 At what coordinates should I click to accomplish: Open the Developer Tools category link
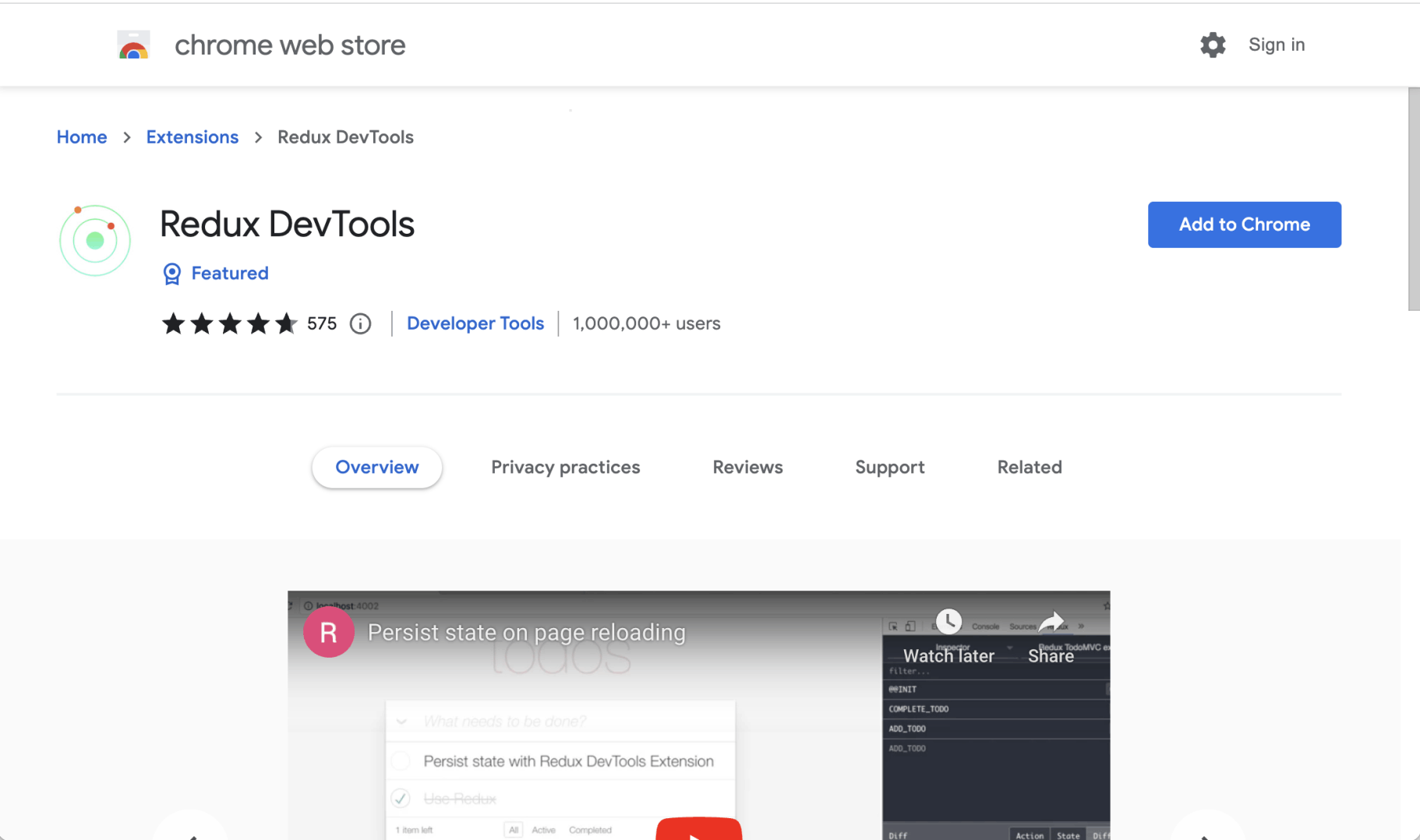coord(475,323)
